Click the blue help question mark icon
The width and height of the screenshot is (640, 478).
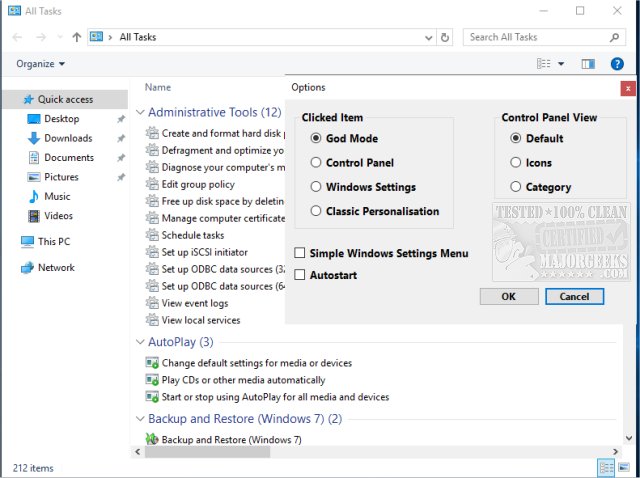pos(618,64)
